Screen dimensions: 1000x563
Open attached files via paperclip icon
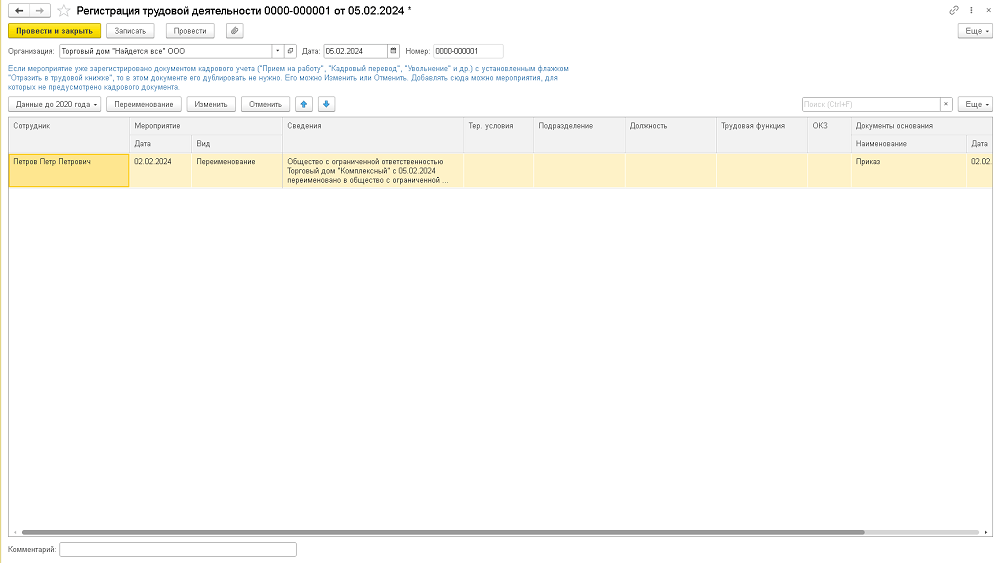pos(234,31)
